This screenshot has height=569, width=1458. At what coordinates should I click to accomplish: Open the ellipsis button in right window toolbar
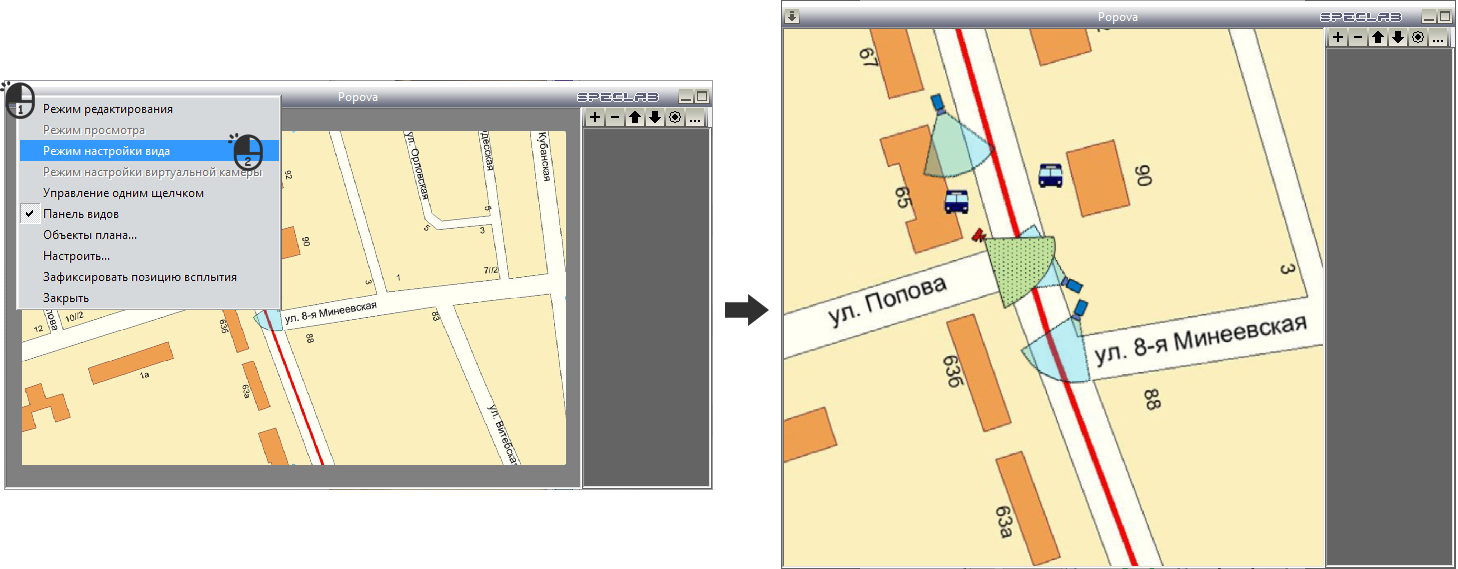pos(1438,38)
